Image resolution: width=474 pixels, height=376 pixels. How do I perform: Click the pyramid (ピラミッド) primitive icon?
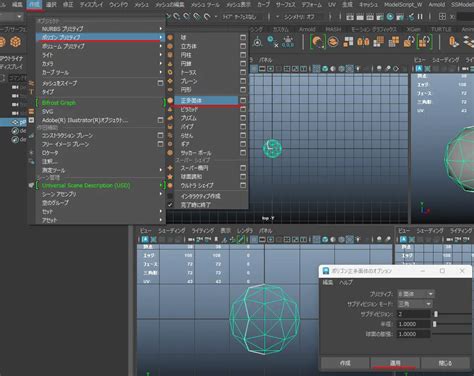(170, 109)
